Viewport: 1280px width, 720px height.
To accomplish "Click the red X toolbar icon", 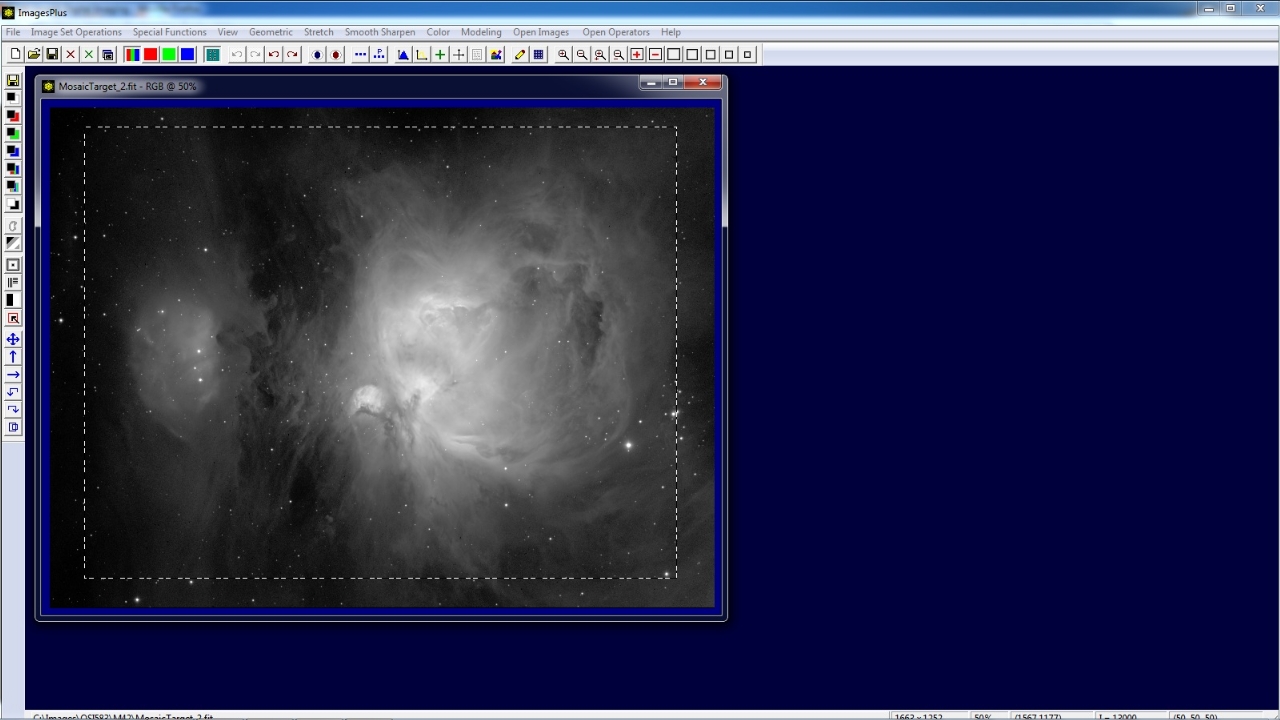I will (70, 54).
